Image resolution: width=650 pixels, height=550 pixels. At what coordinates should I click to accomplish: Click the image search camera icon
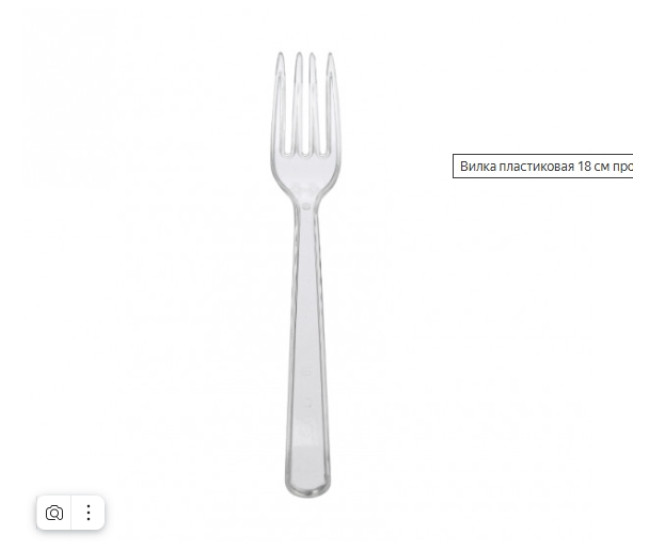54,513
